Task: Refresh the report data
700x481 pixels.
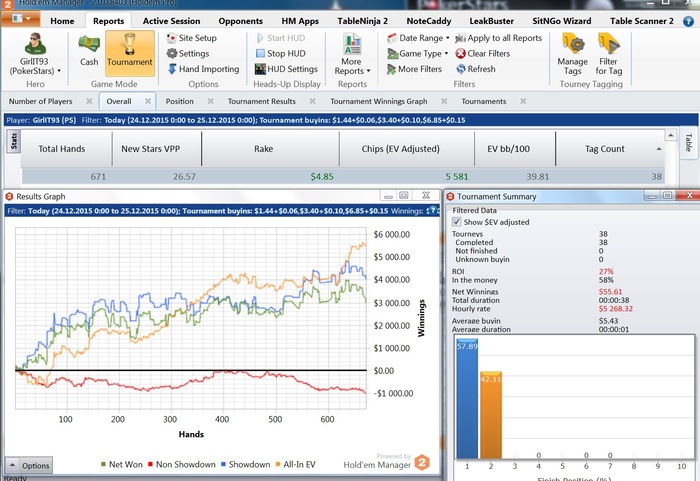Action: tap(475, 69)
